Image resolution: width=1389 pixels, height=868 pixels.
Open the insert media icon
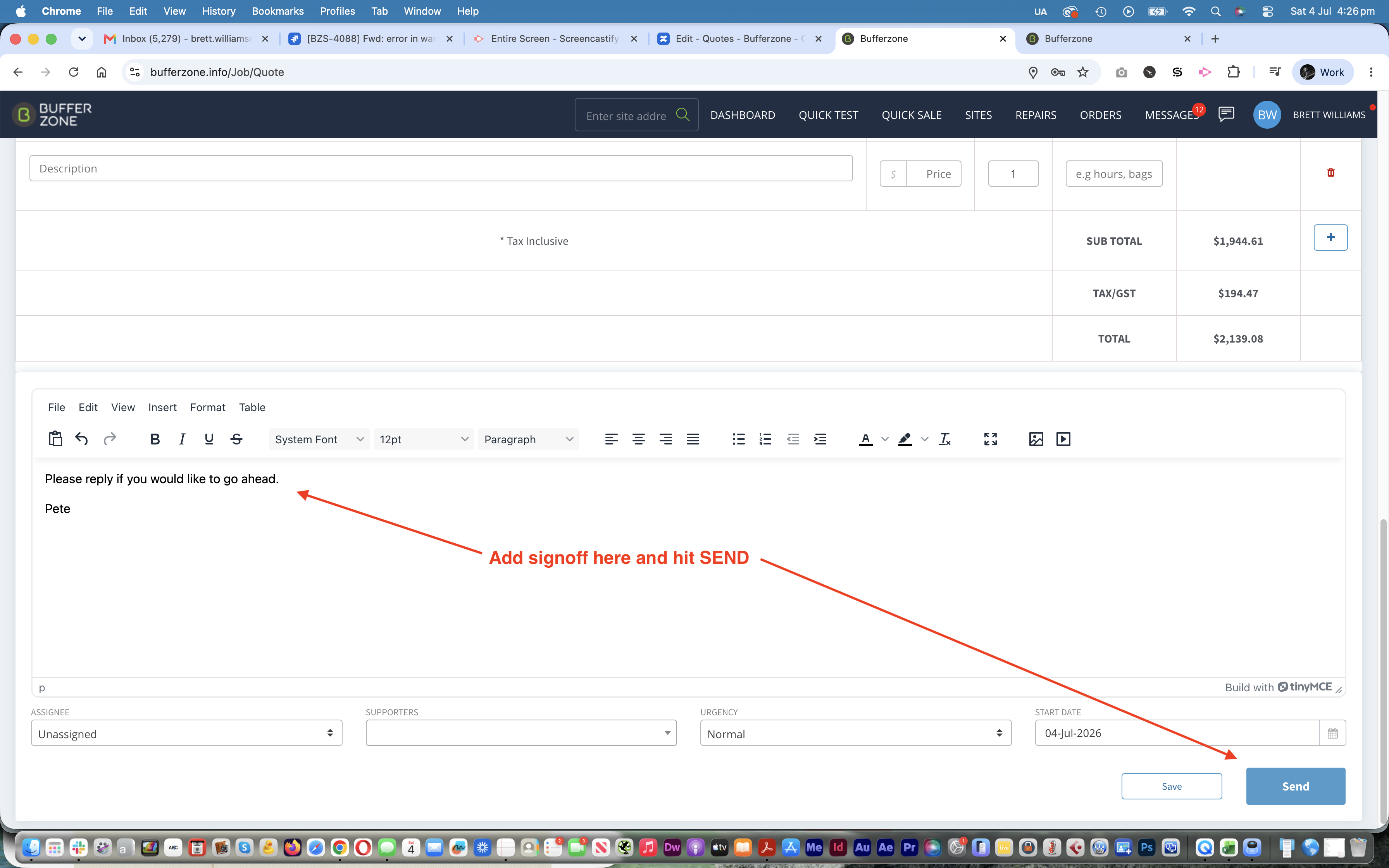[x=1063, y=439]
